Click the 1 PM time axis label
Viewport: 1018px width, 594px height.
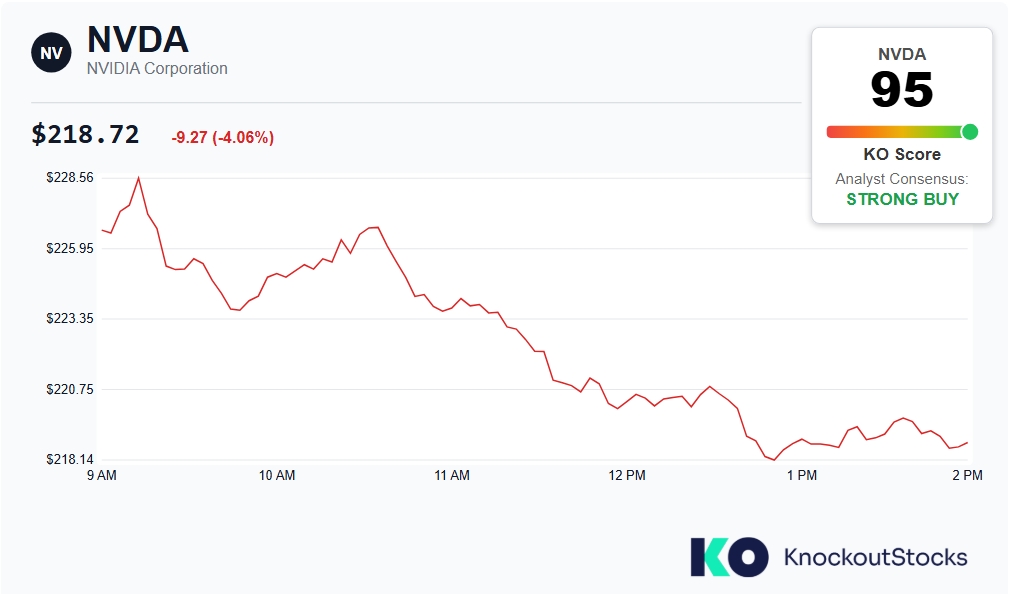[802, 475]
